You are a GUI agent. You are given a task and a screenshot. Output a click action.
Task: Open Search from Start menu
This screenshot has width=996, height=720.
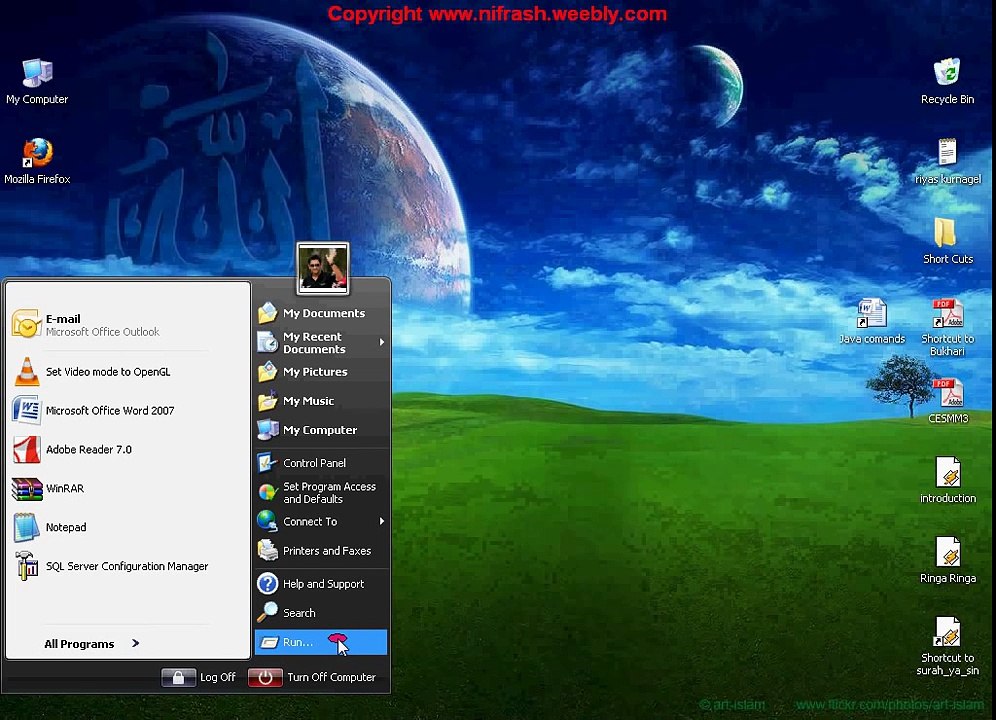pyautogui.click(x=321, y=613)
